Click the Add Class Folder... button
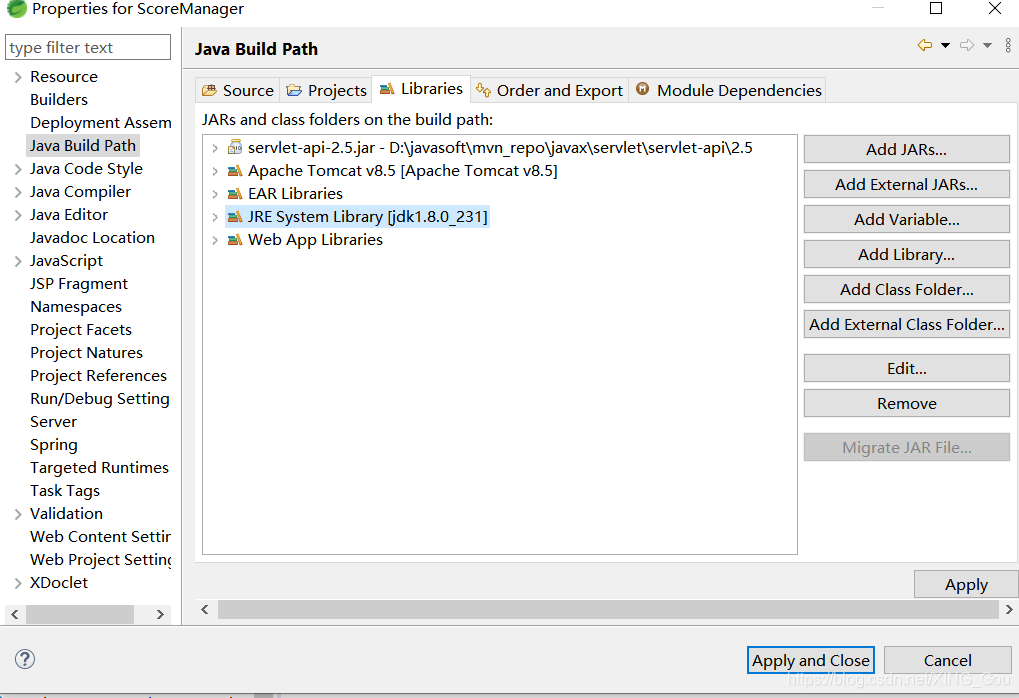 pyautogui.click(x=907, y=289)
